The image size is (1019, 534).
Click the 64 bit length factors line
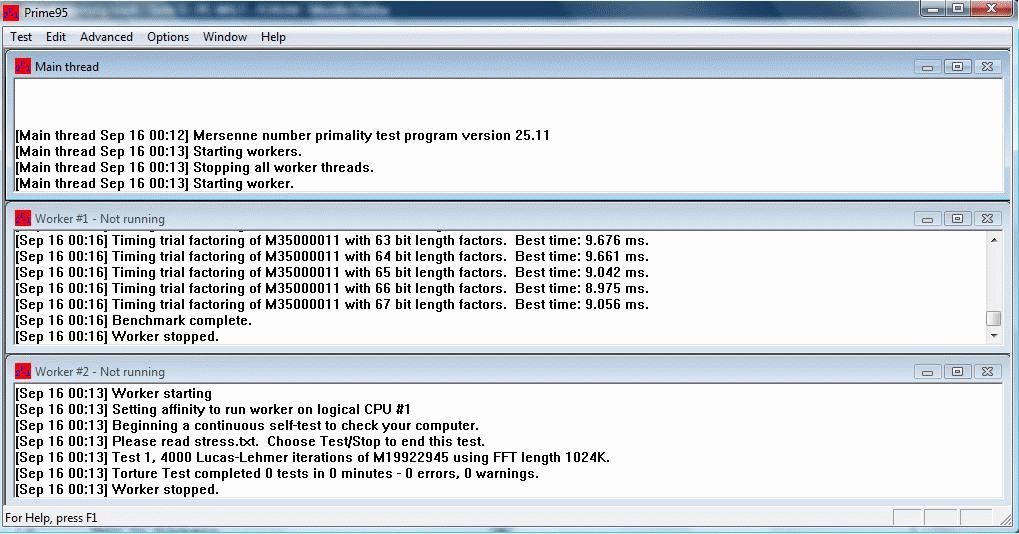[332, 257]
